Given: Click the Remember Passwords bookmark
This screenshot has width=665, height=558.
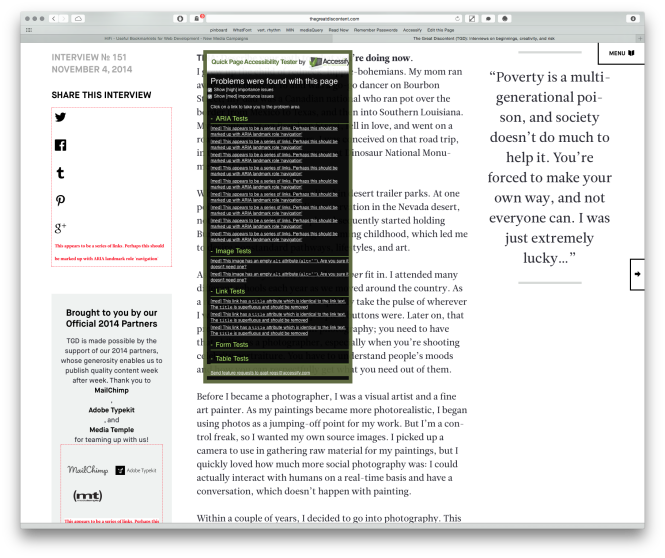Looking at the screenshot, I should 376,30.
